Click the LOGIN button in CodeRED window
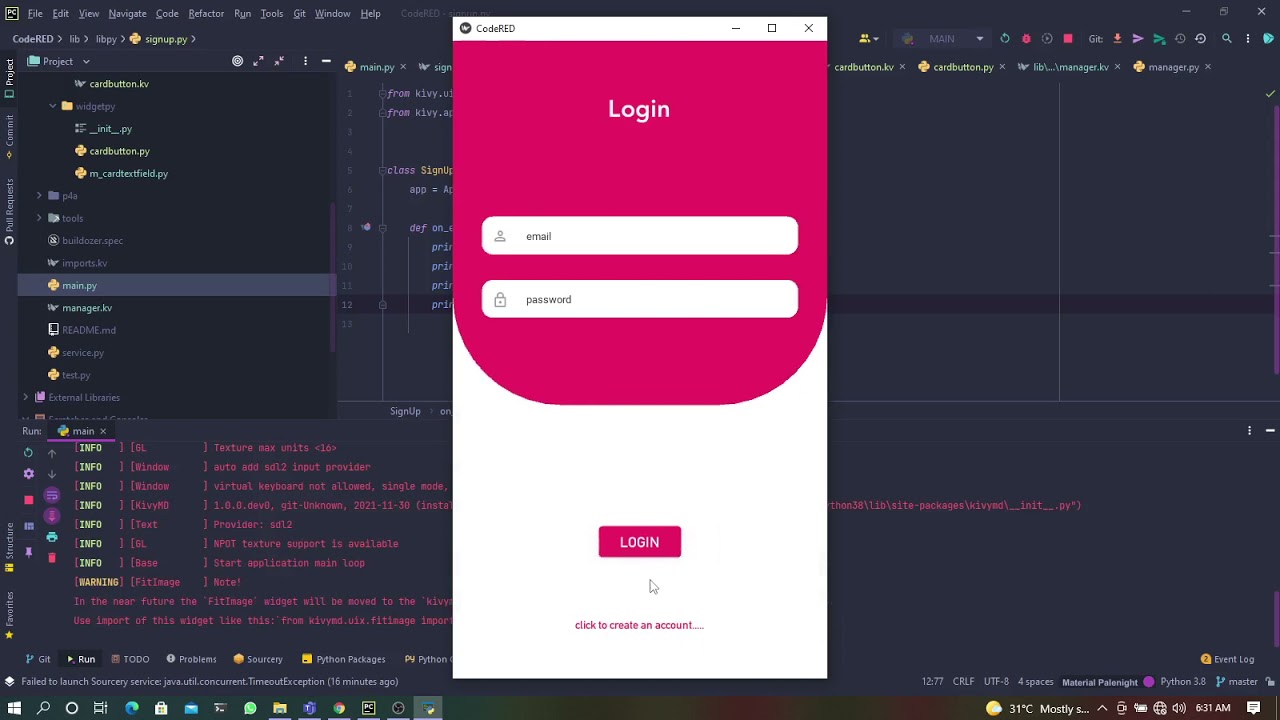 (x=640, y=542)
